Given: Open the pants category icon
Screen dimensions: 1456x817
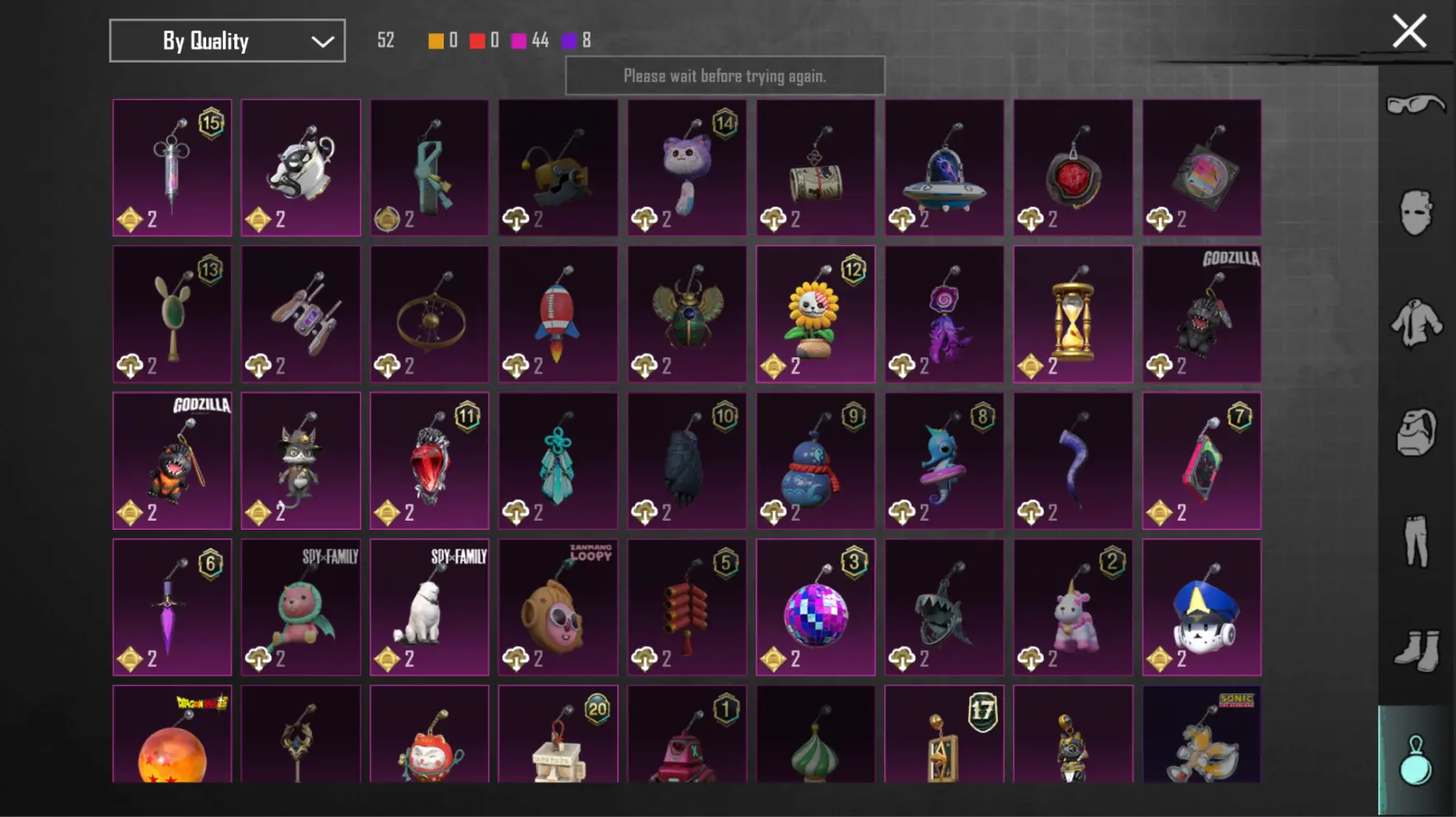Looking at the screenshot, I should click(x=1416, y=541).
